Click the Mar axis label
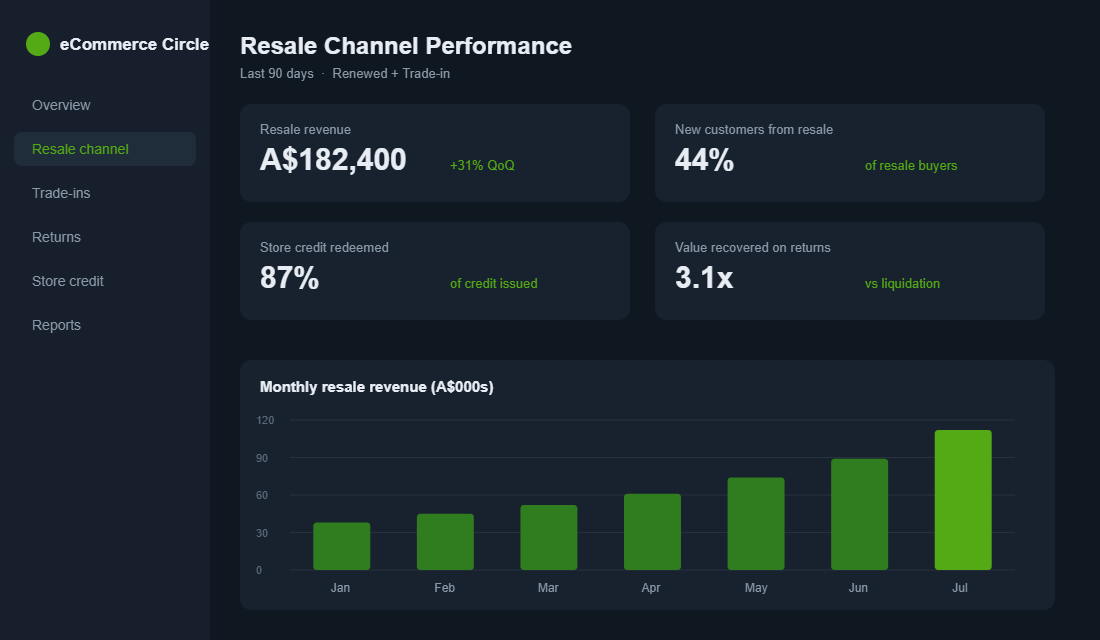This screenshot has width=1100, height=640. 548,588
